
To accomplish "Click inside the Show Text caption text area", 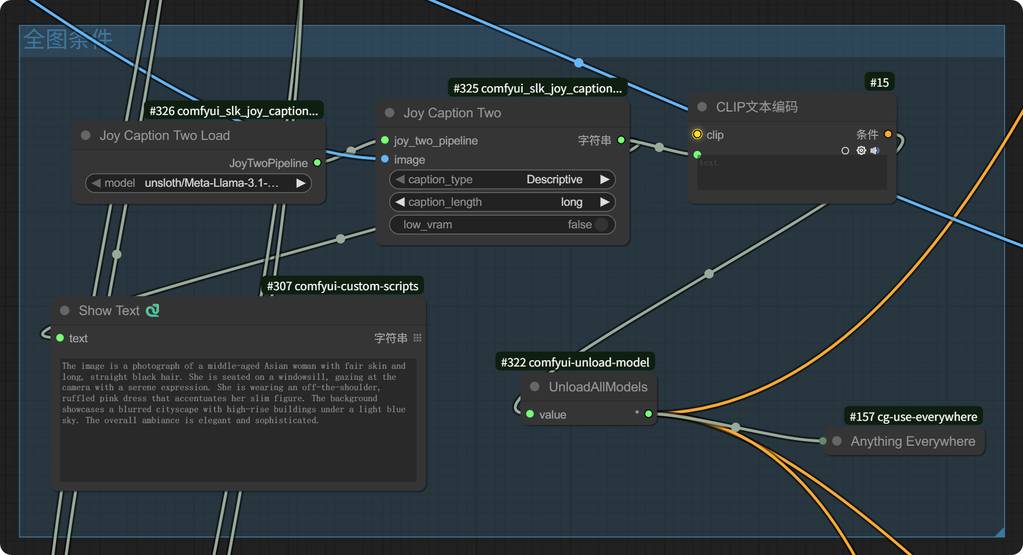I will tap(238, 420).
